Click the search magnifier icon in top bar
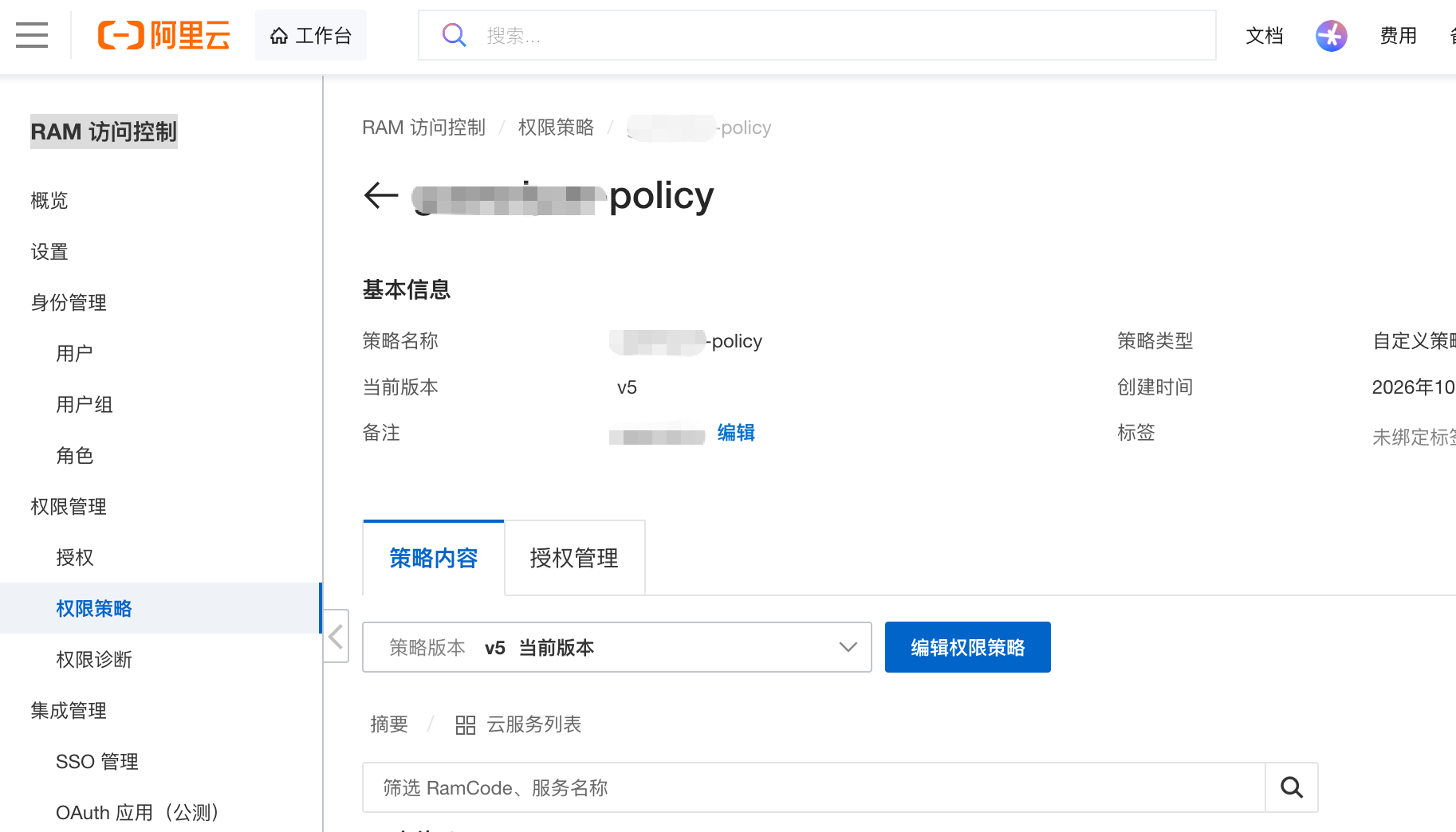1456x832 pixels. coord(454,35)
